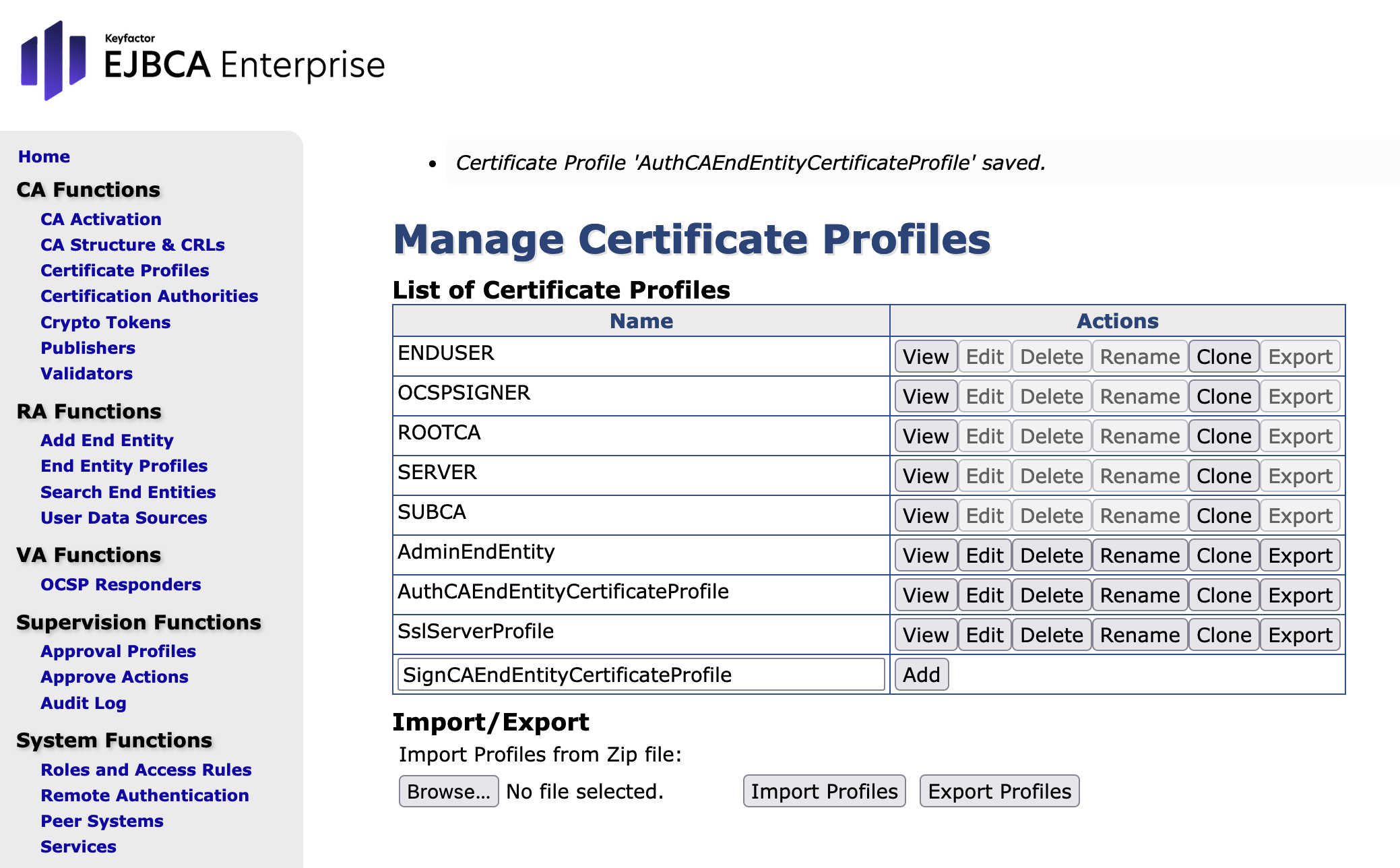Open Certification Authorities from sidebar

coord(149,296)
